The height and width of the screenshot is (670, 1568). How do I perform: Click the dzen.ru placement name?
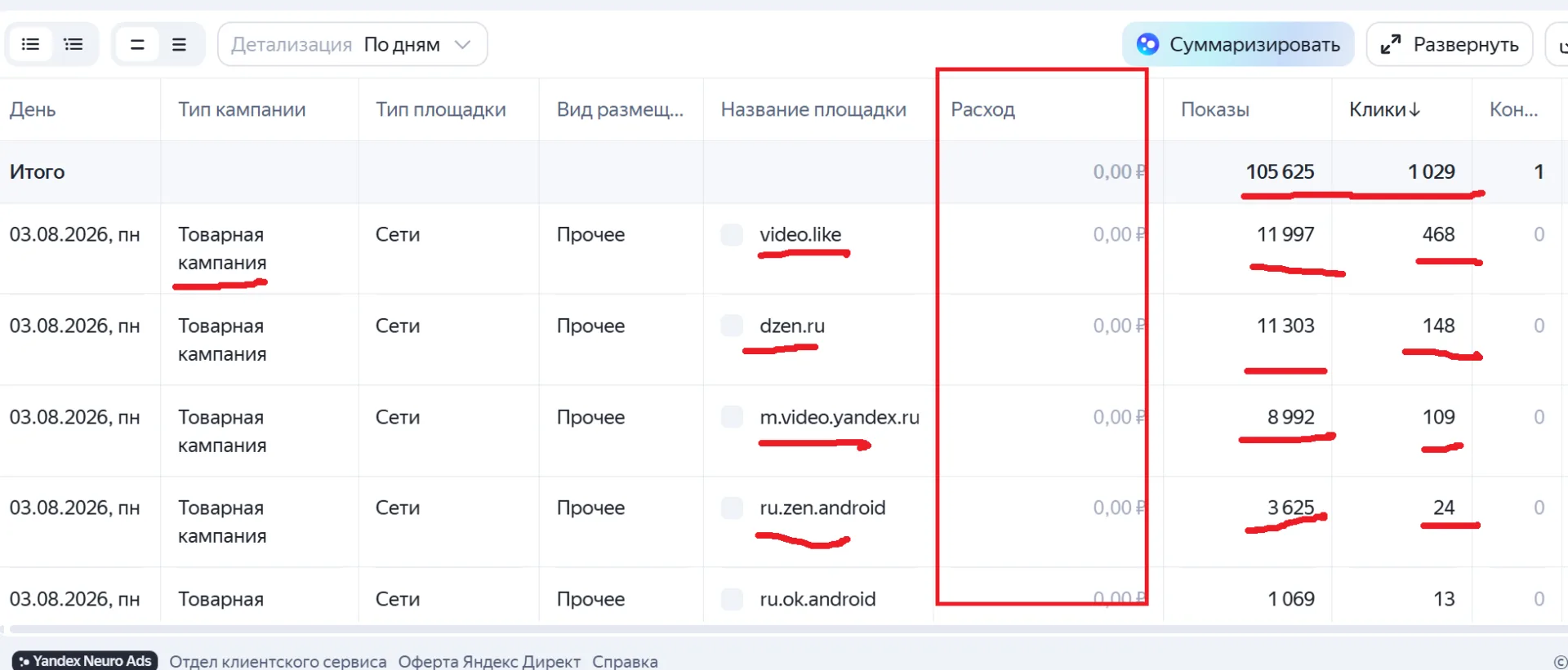pos(792,326)
